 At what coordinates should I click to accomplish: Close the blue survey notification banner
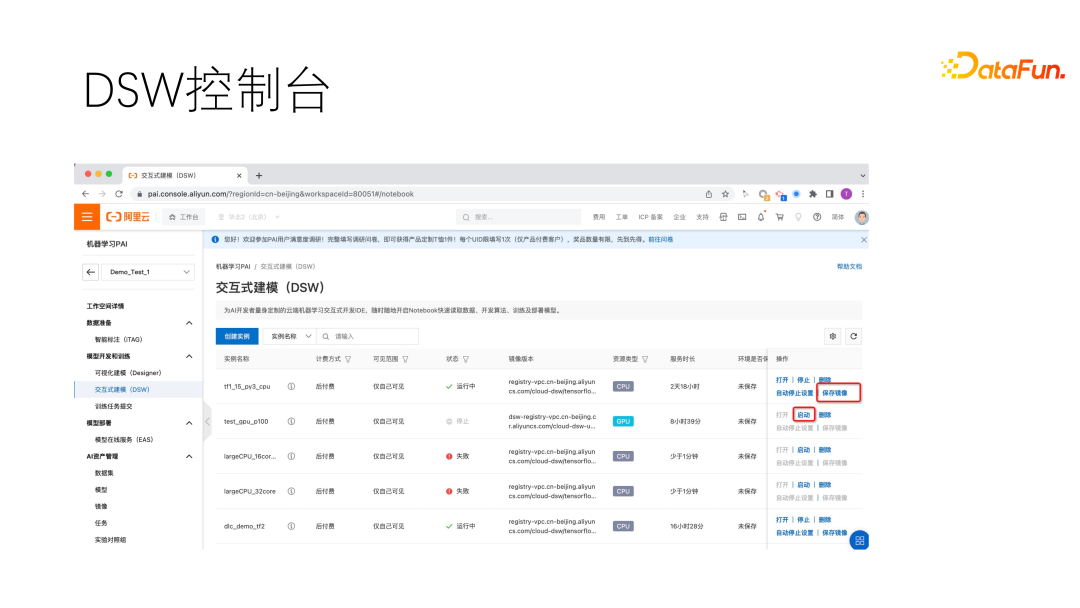864,240
